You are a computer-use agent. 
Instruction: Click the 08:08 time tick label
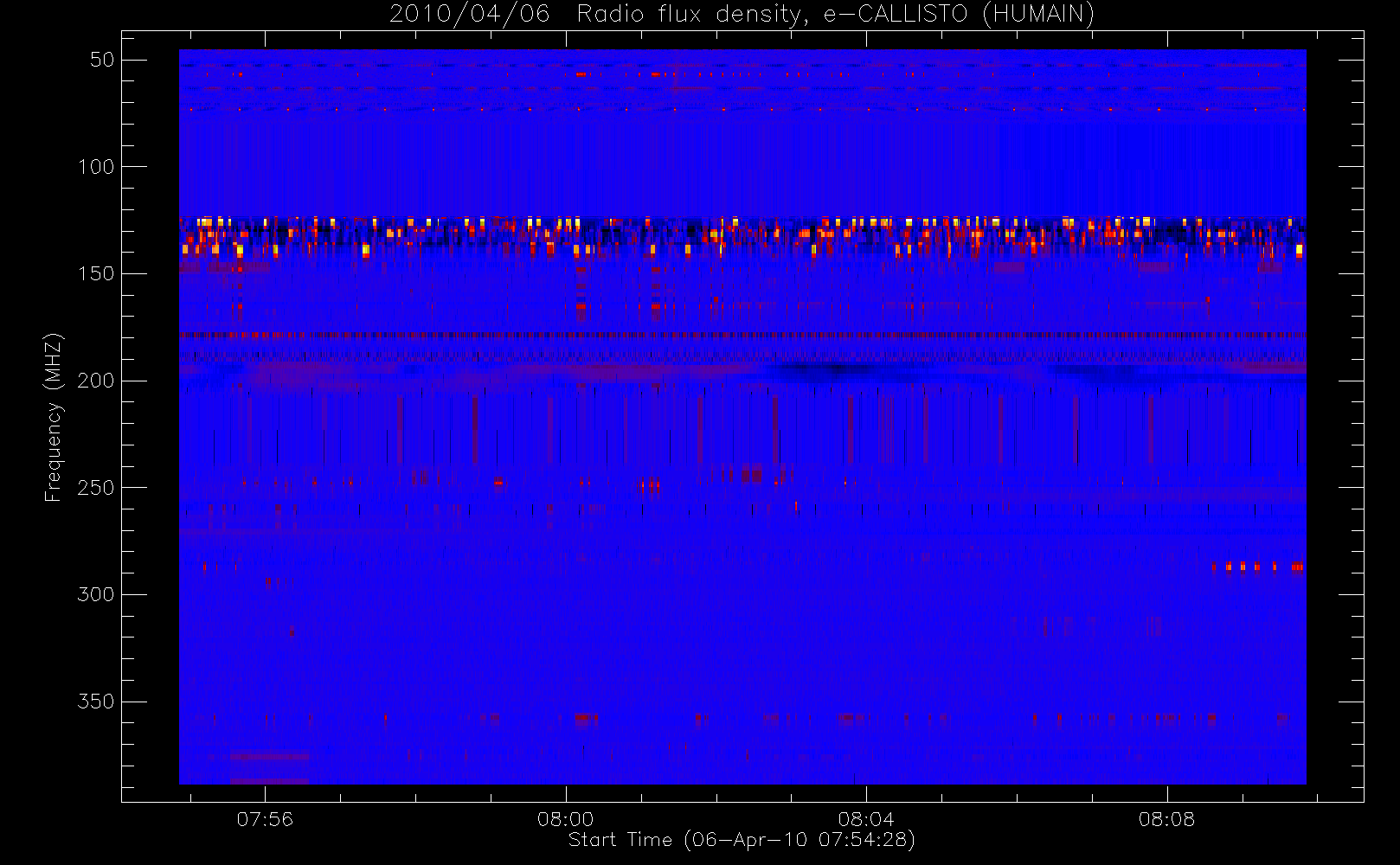pyautogui.click(x=1166, y=819)
